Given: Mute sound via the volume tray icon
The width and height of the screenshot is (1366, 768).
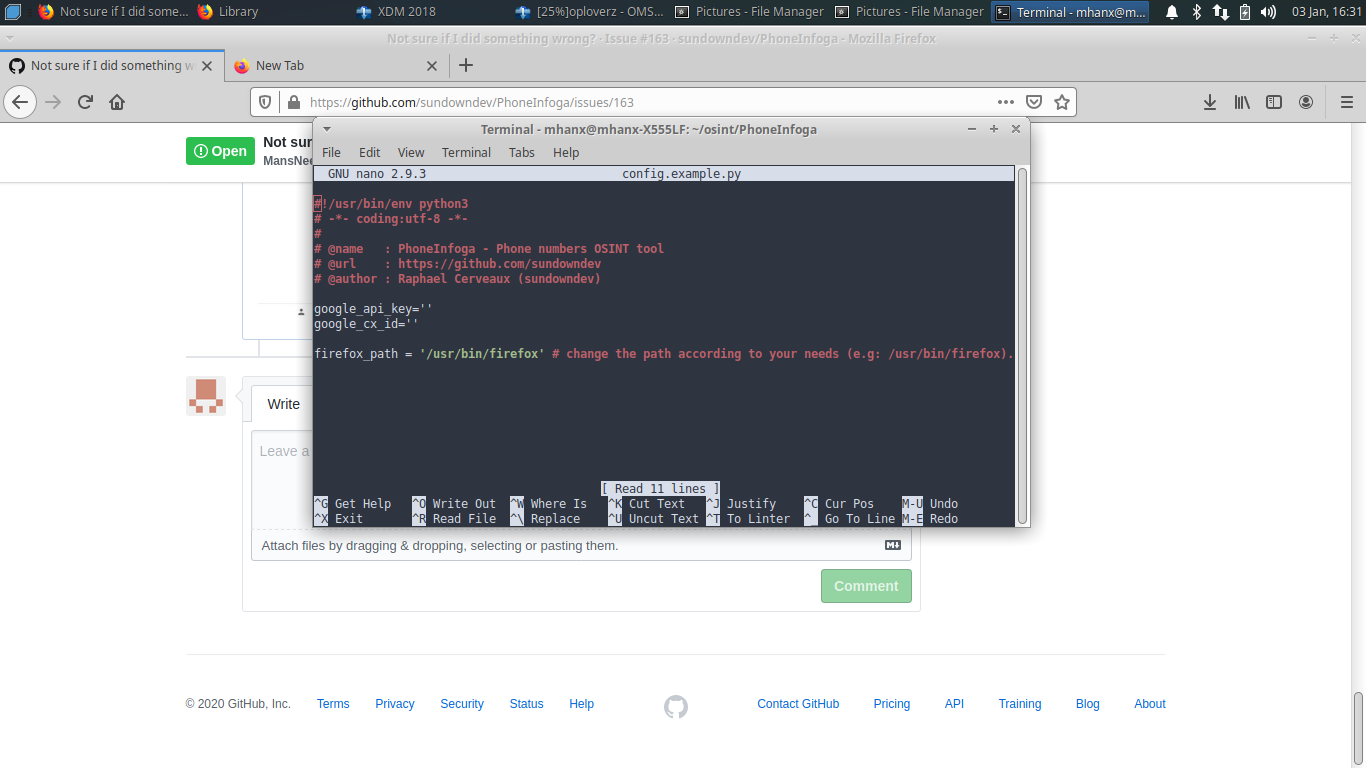Looking at the screenshot, I should pos(1268,13).
